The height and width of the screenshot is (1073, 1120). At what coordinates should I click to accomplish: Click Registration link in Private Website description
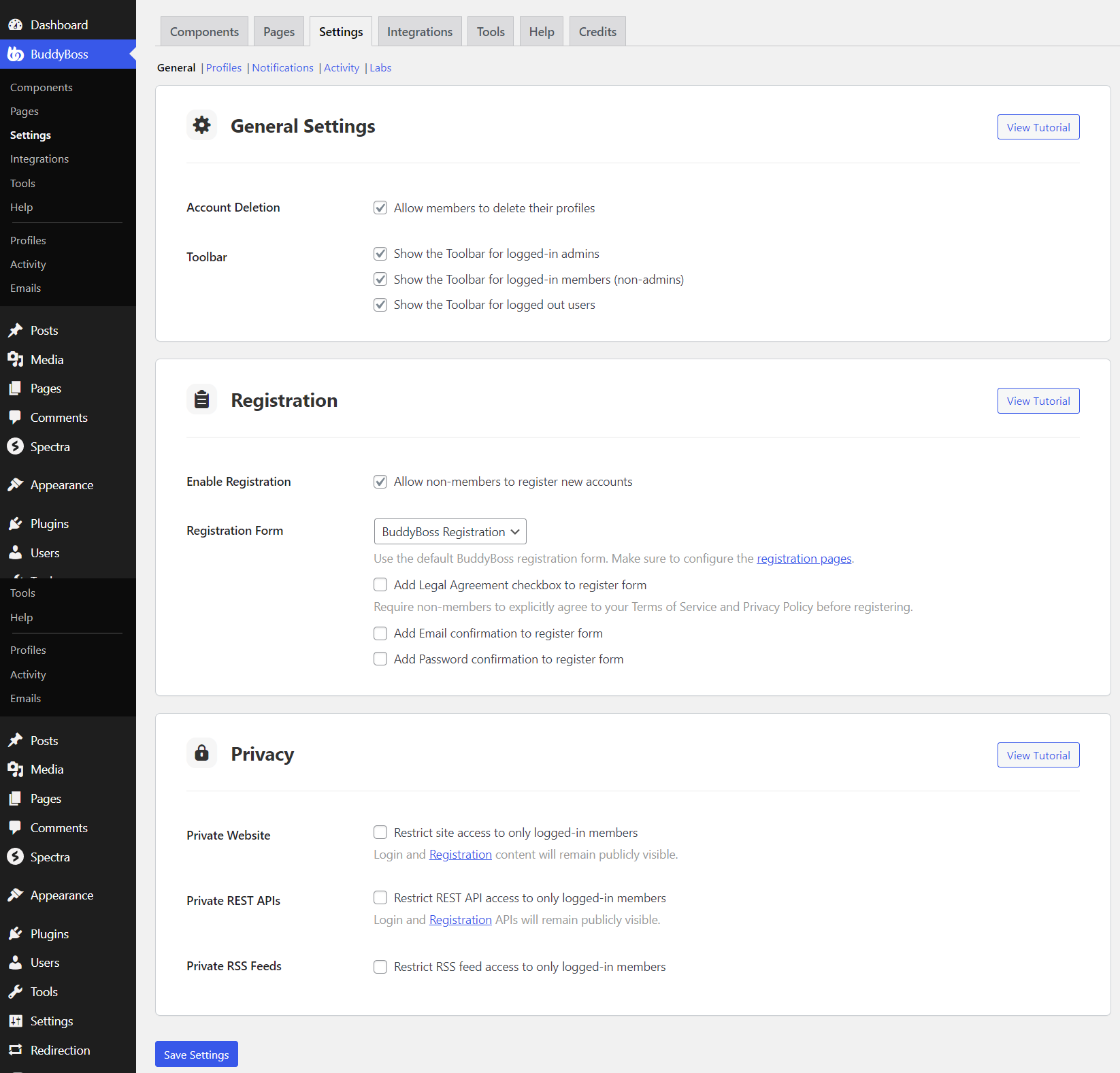(461, 855)
